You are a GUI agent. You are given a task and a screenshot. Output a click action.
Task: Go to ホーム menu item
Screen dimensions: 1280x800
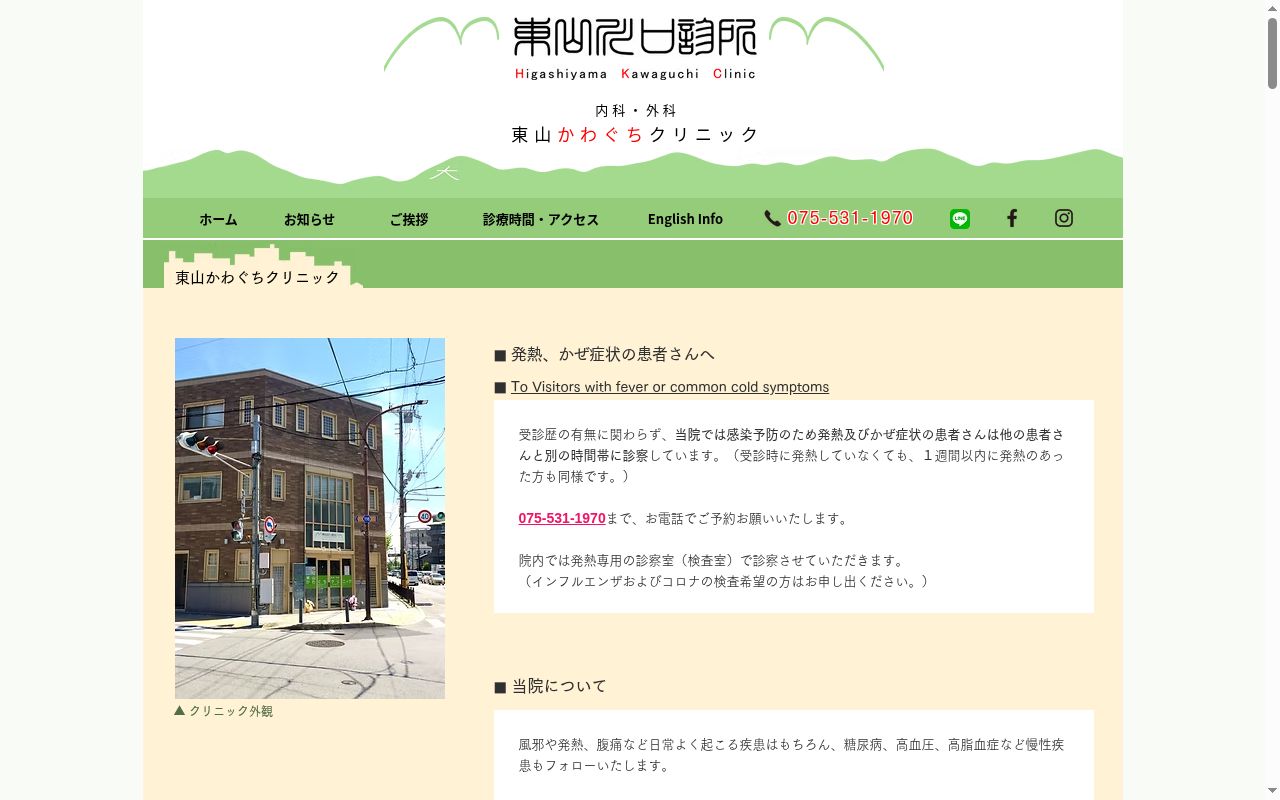tap(218, 219)
